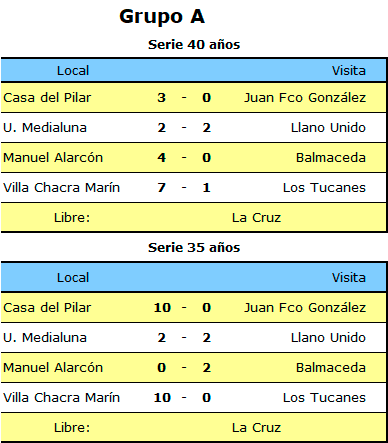Click La Cruz in Serie 40 Libre row

(x=256, y=218)
